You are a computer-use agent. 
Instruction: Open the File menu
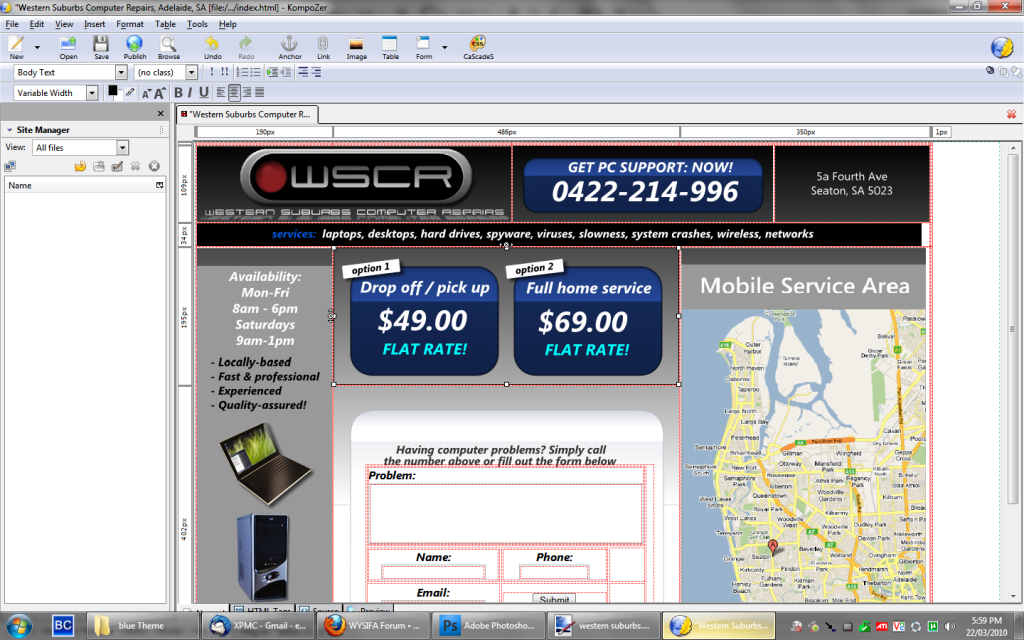click(x=12, y=24)
